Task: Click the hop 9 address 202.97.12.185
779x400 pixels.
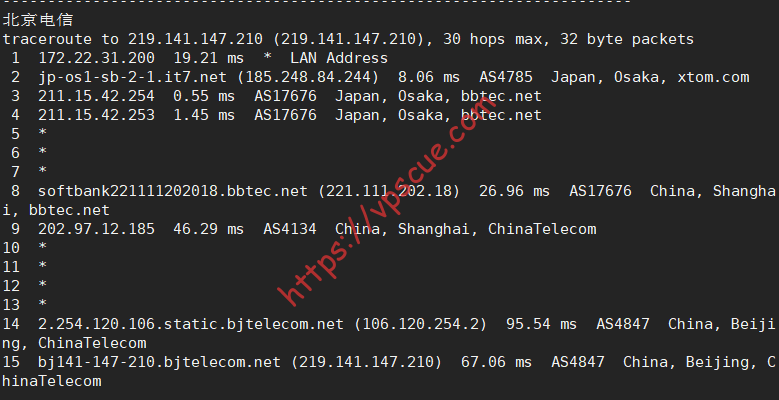Action: click(96, 229)
